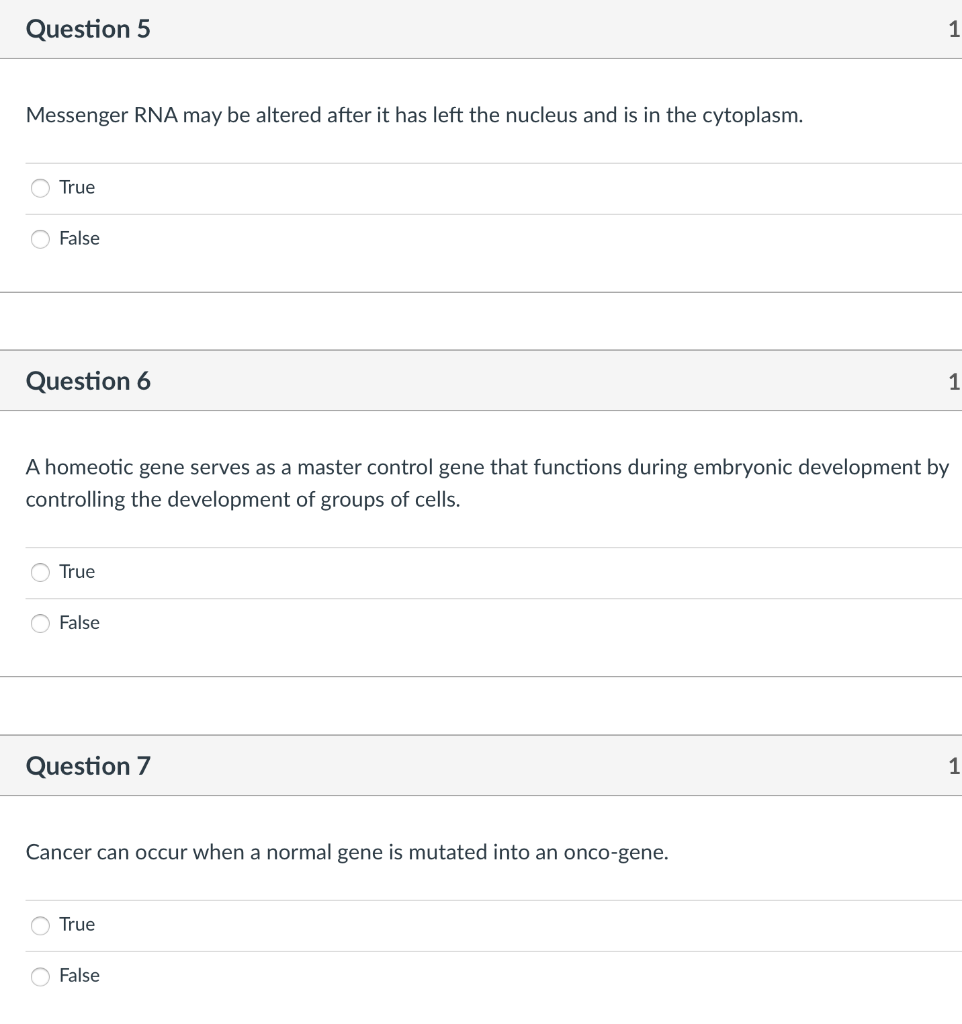Viewport: 962px width, 1024px height.
Task: Select False radio button for Question 5
Action: 40,239
